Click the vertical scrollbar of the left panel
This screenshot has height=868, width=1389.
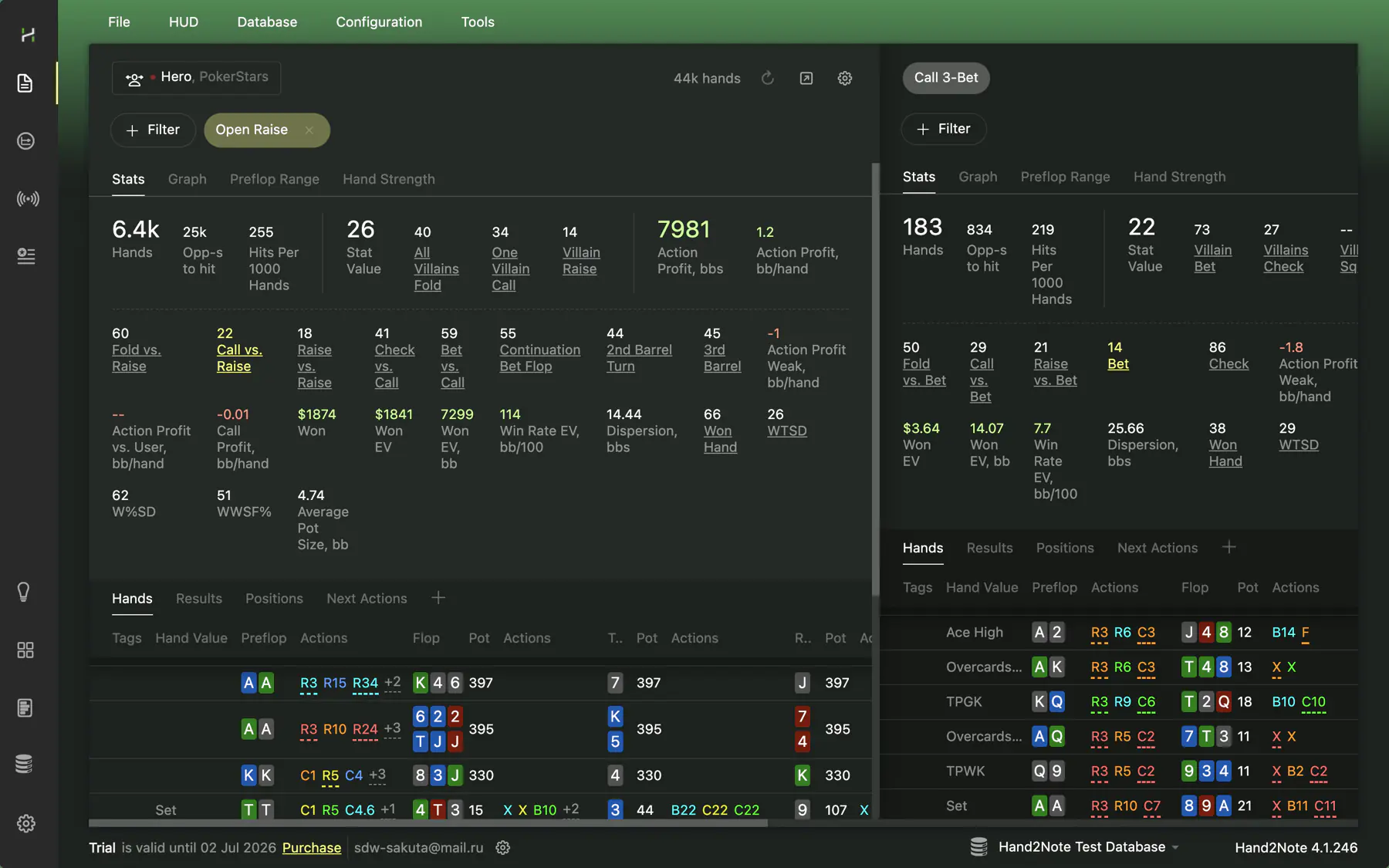pyautogui.click(x=875, y=378)
